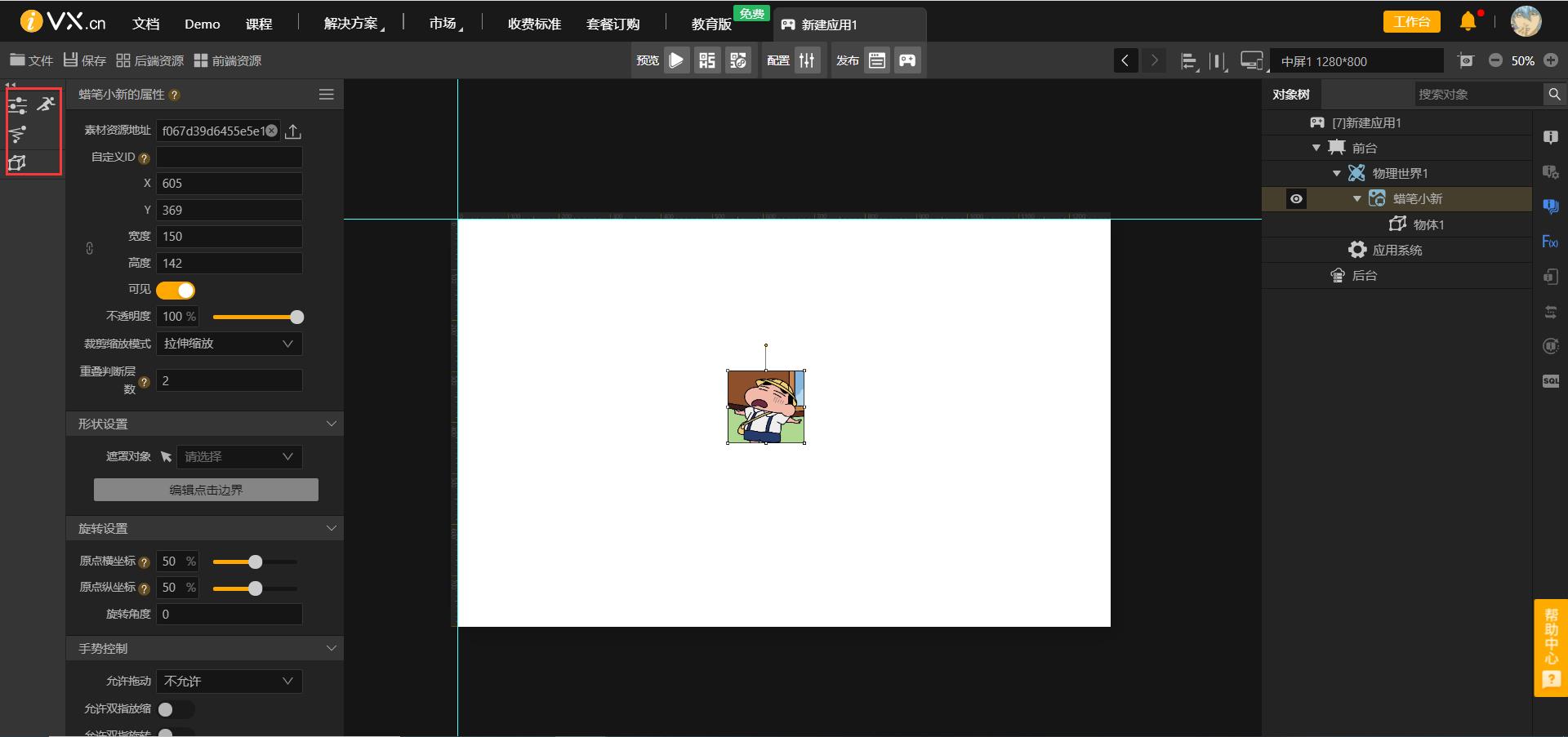
Task: Open the Fx function sidebar icon
Action: 1550,242
